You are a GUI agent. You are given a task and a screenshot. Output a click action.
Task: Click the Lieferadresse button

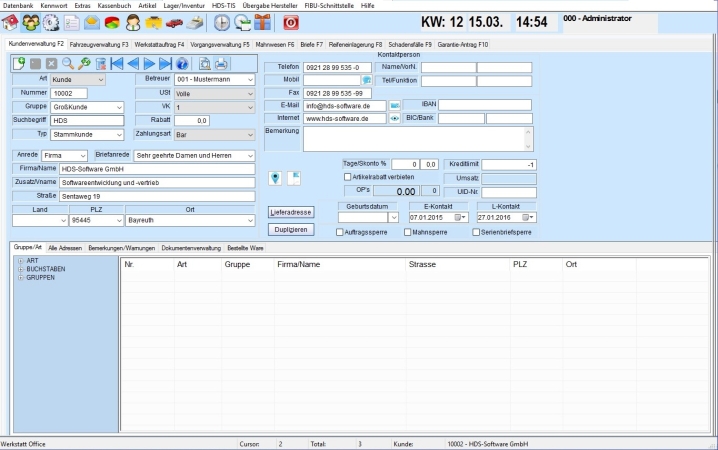[x=292, y=212]
